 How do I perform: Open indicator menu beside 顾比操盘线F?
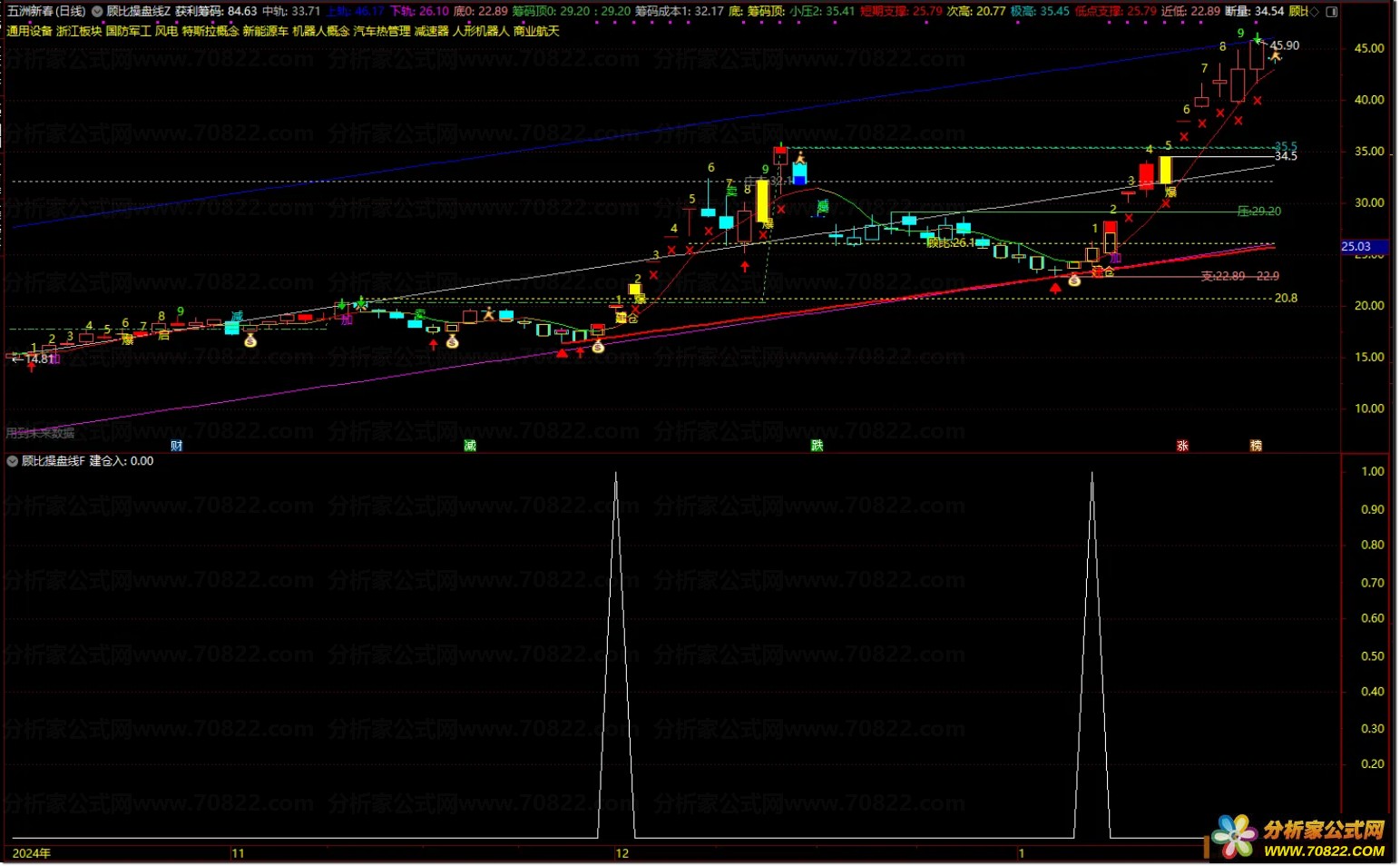point(13,461)
